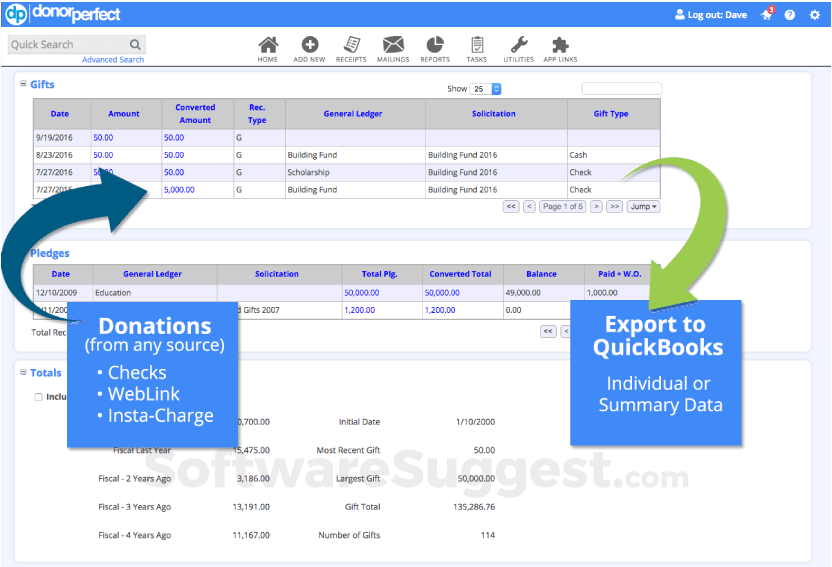Image resolution: width=832 pixels, height=567 pixels.
Task: Open the Utilities wrench icon
Action: pyautogui.click(x=519, y=45)
